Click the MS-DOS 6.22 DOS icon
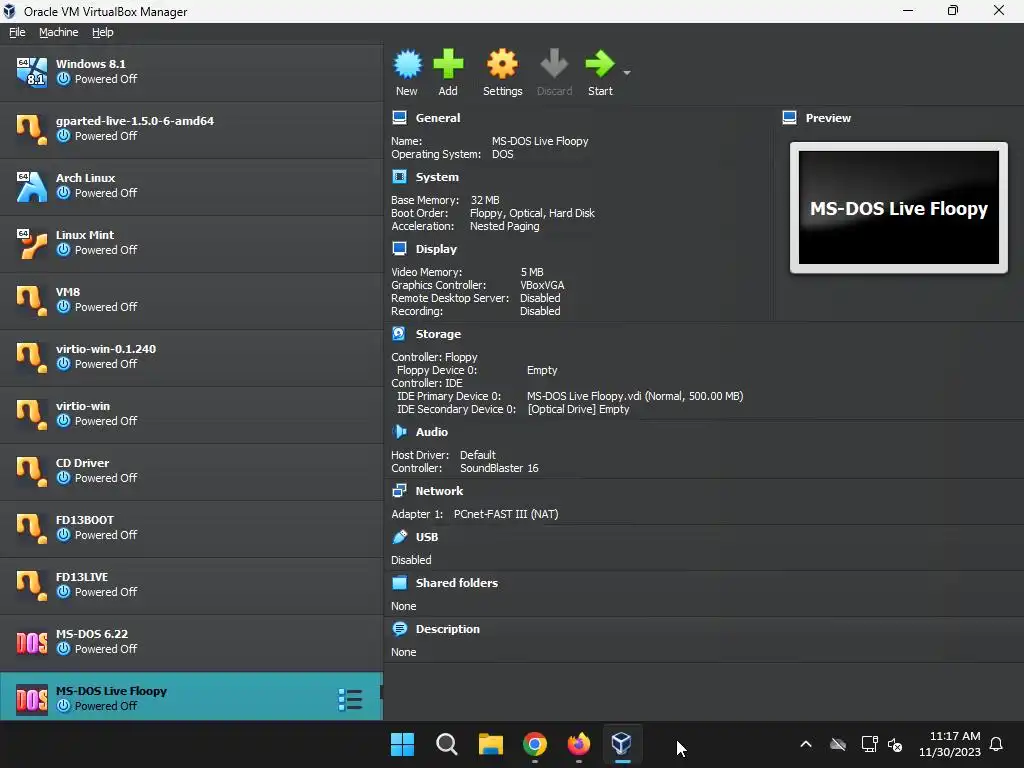The image size is (1024, 768). (x=32, y=643)
